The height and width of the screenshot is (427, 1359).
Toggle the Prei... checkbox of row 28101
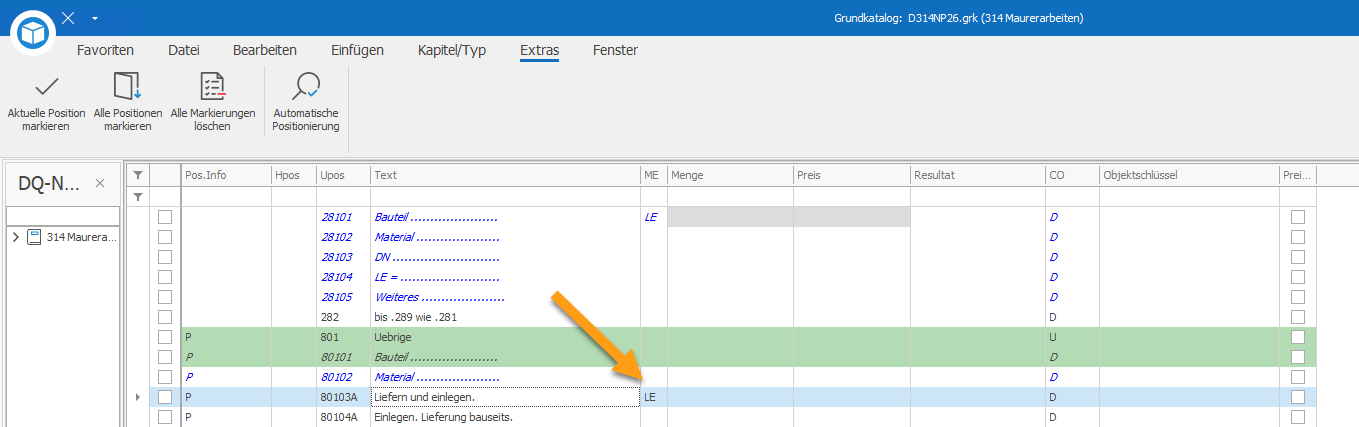(1298, 217)
